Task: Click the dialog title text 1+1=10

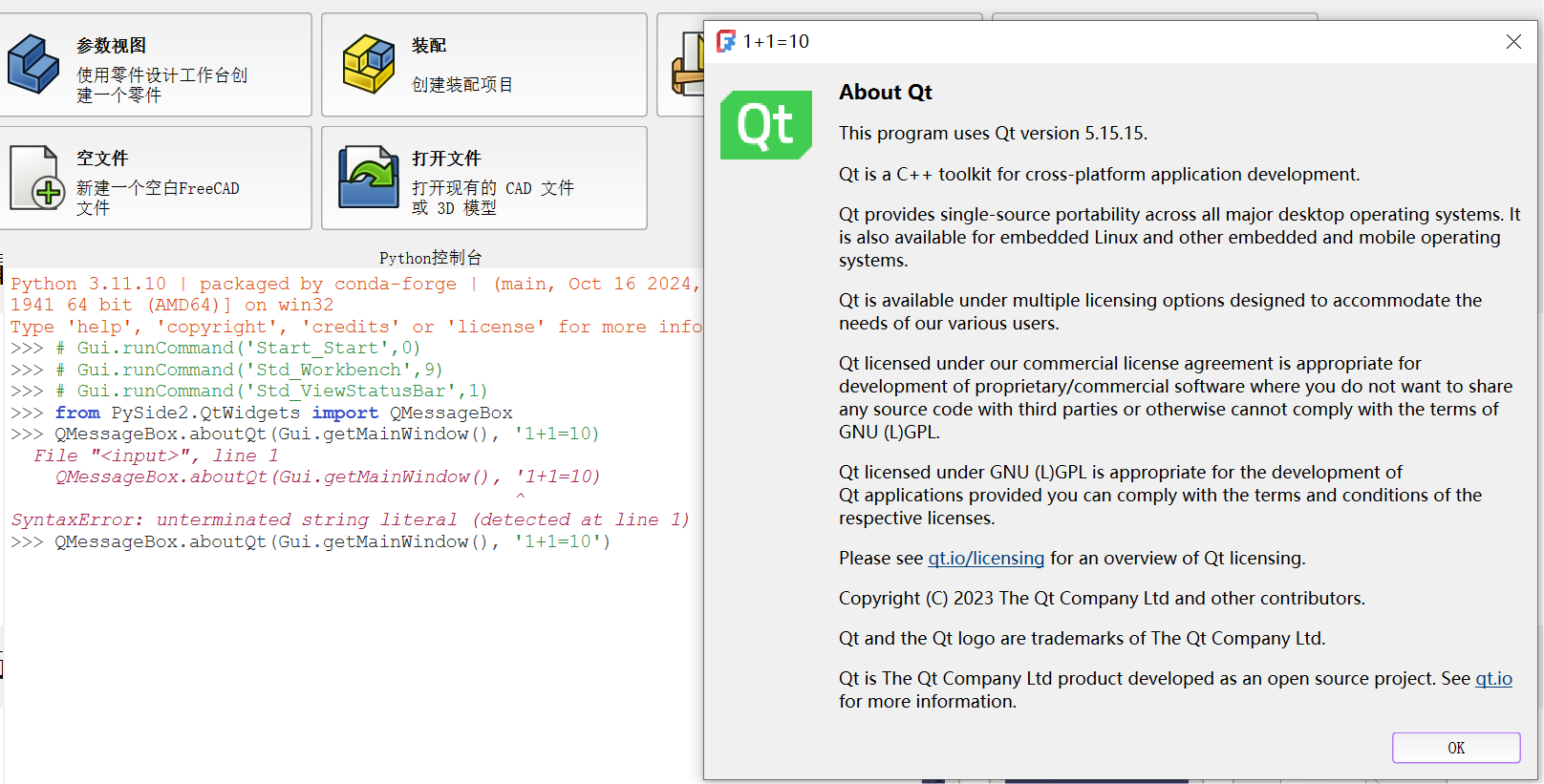Action: pos(776,41)
